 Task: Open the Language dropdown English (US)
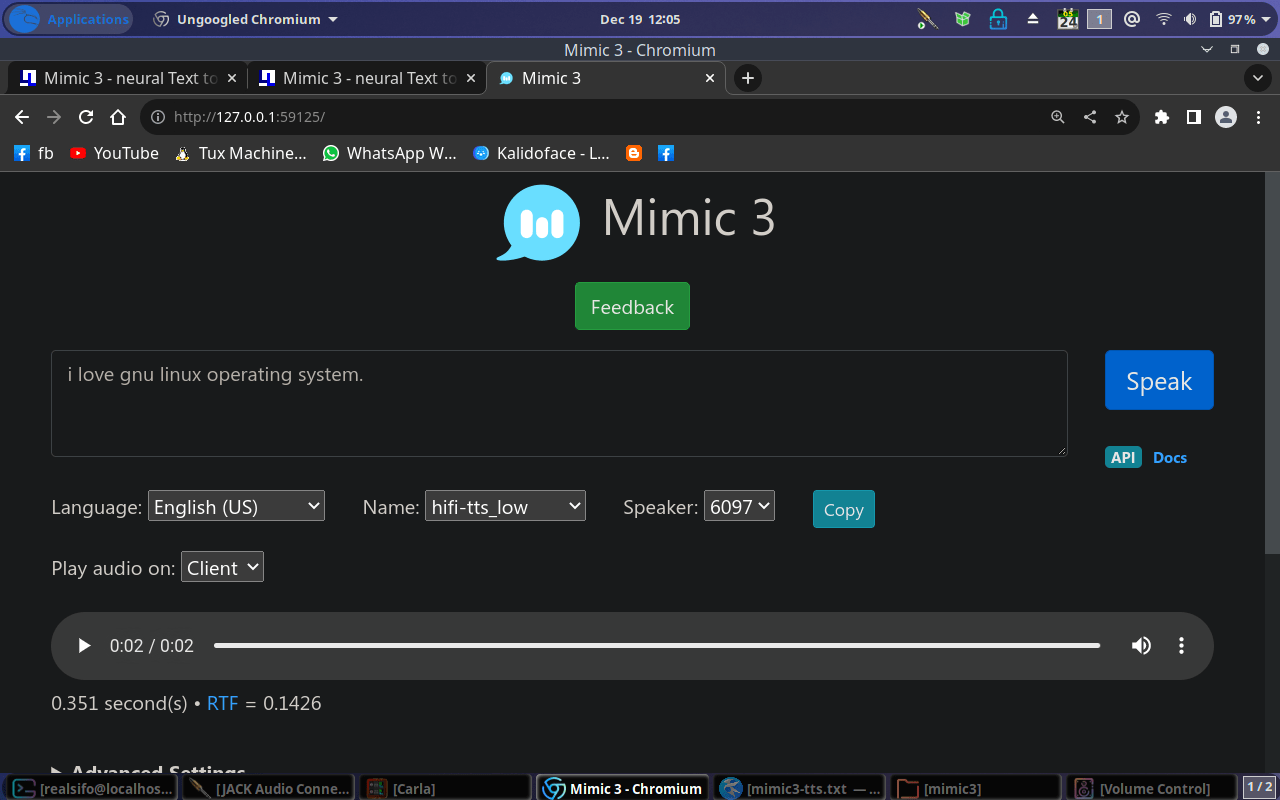click(236, 506)
